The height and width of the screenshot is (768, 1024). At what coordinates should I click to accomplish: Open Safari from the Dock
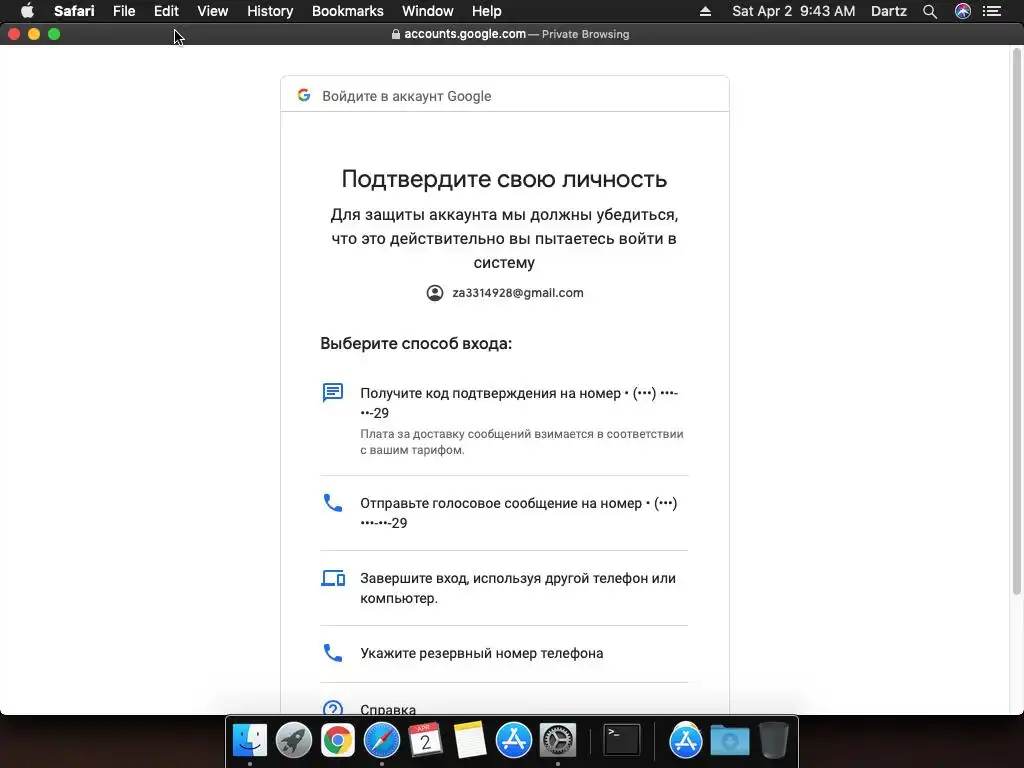tap(381, 741)
